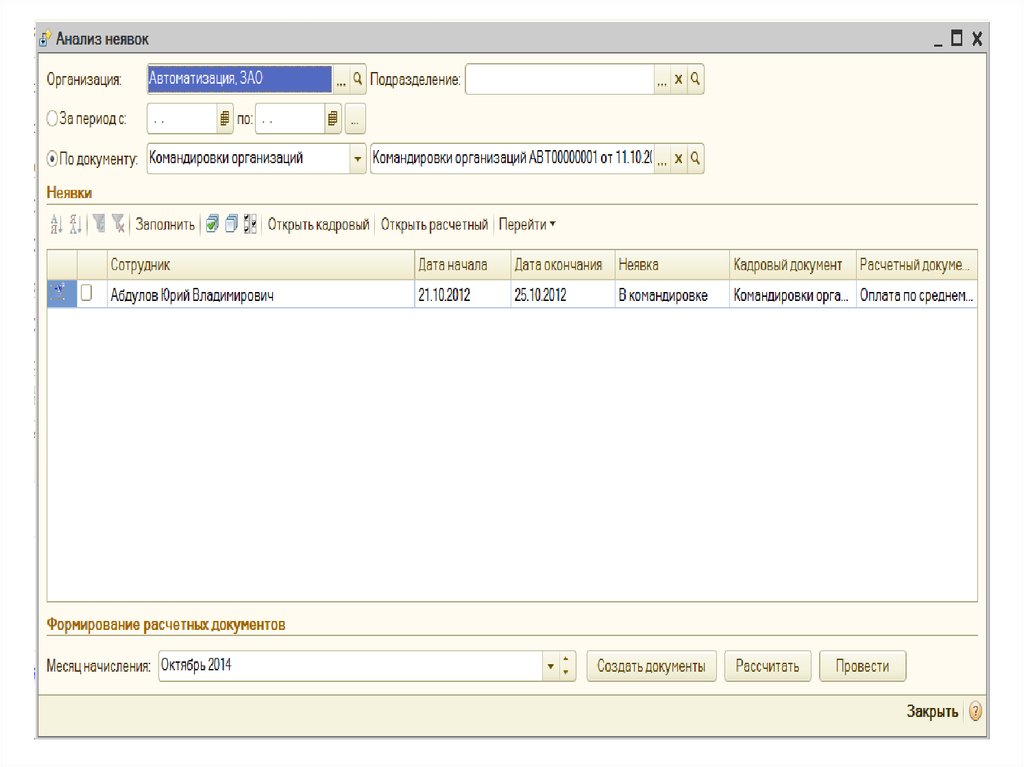Tick the checkbox for Абдулов Юрий Владимирович
The width and height of the screenshot is (1024, 767).
pyautogui.click(x=87, y=294)
